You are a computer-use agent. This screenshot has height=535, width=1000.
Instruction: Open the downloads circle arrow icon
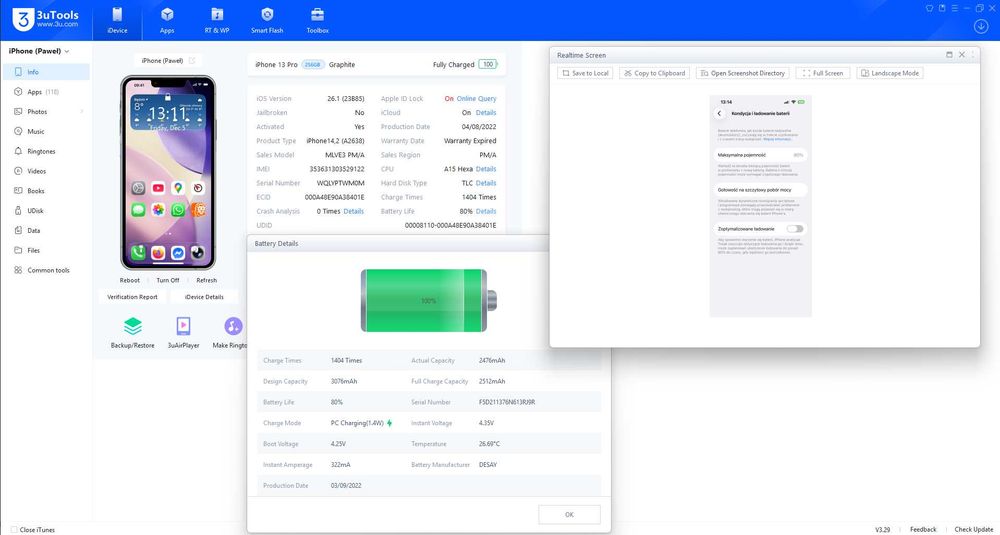pyautogui.click(x=980, y=26)
